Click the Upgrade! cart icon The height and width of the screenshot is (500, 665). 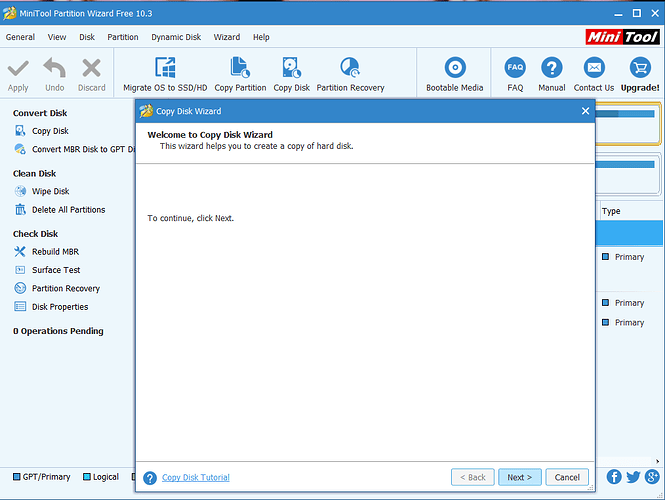pos(640,67)
